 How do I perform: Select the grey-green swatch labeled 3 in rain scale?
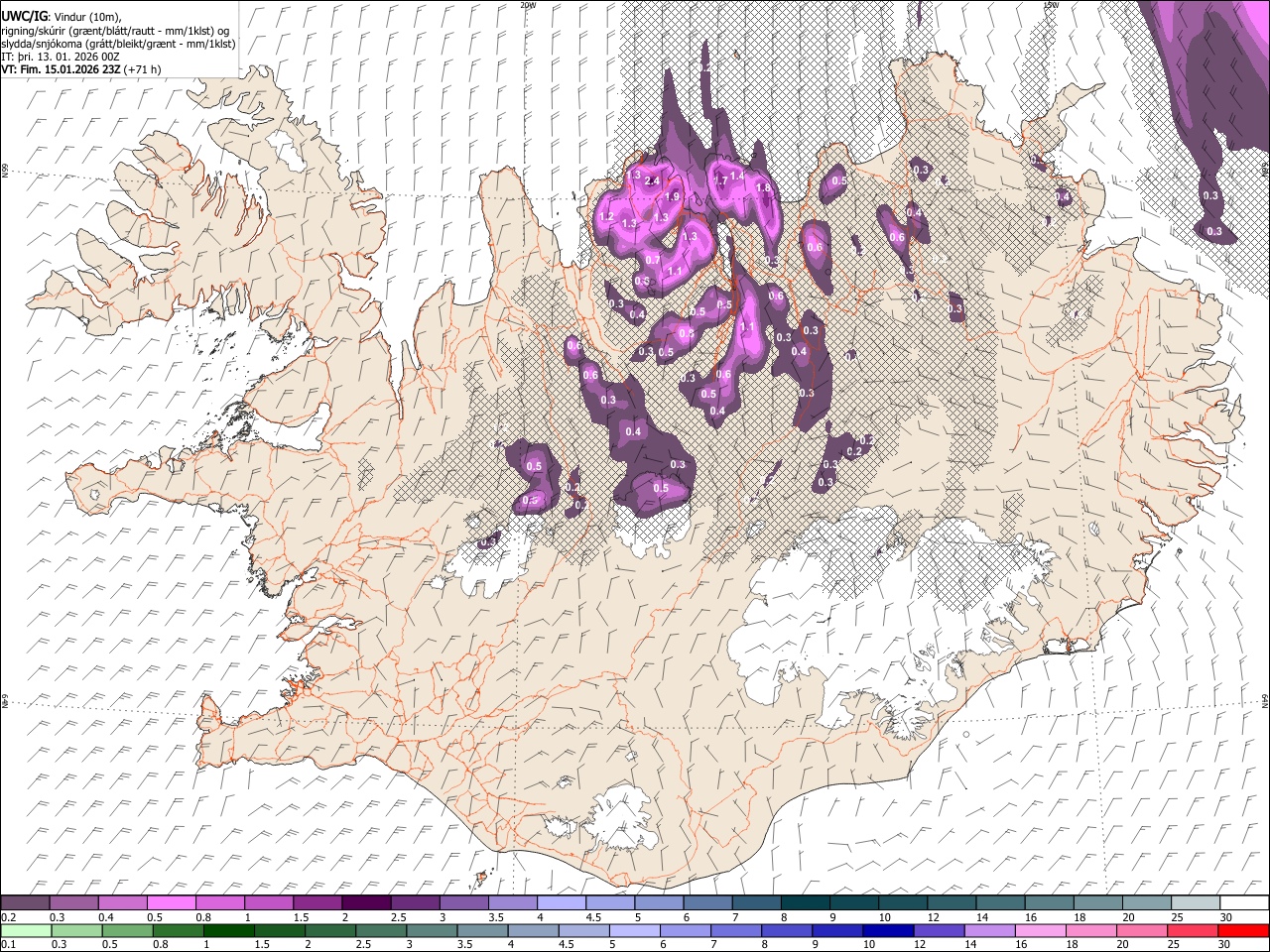[x=431, y=930]
